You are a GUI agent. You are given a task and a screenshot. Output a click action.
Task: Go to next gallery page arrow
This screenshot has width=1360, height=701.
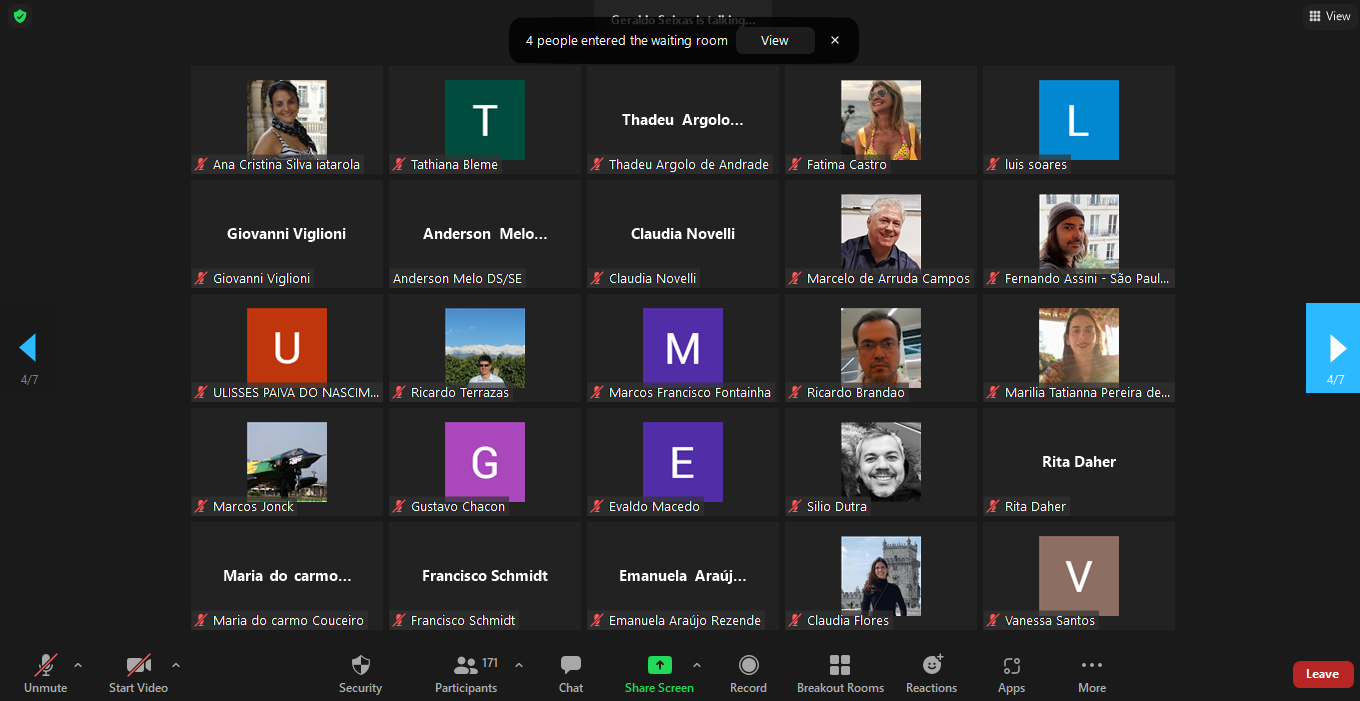[x=1336, y=348]
